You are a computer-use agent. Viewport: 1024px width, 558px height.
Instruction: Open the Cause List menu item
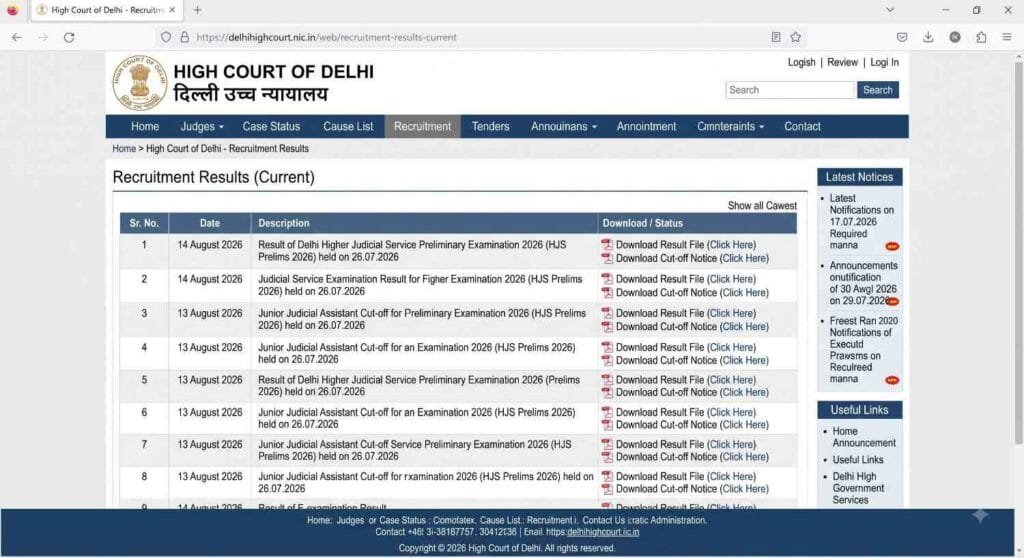348,127
